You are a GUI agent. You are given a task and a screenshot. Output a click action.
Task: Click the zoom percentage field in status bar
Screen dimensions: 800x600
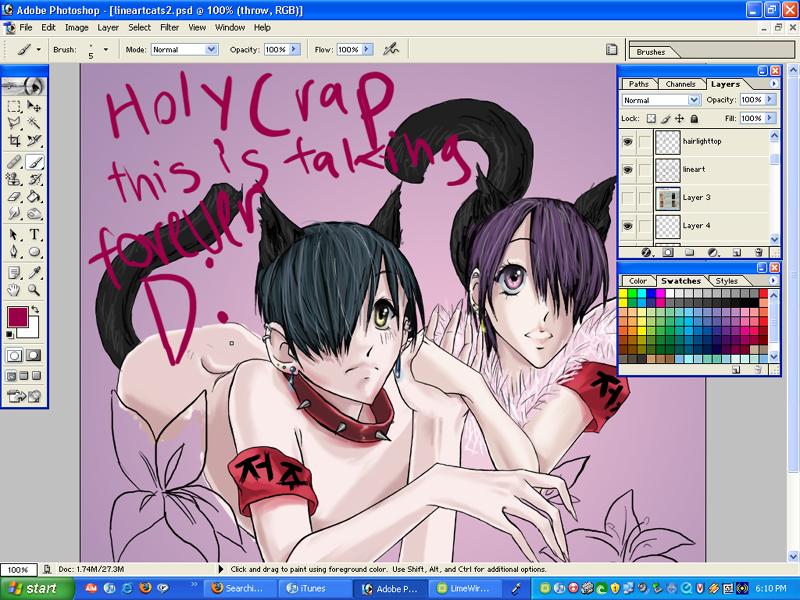click(18, 569)
